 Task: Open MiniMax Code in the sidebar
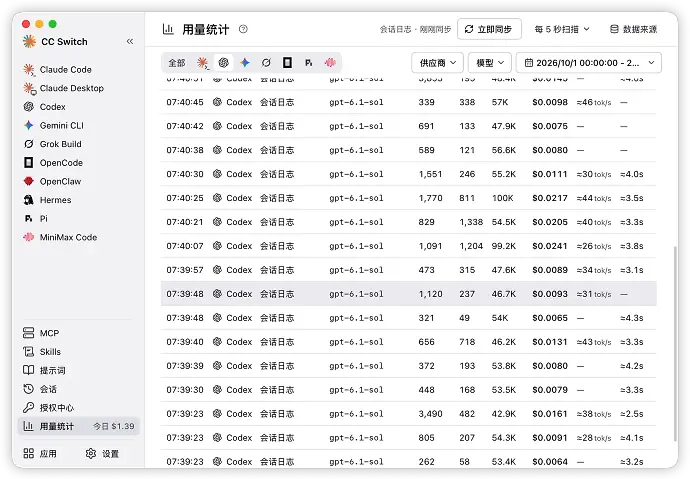60,237
